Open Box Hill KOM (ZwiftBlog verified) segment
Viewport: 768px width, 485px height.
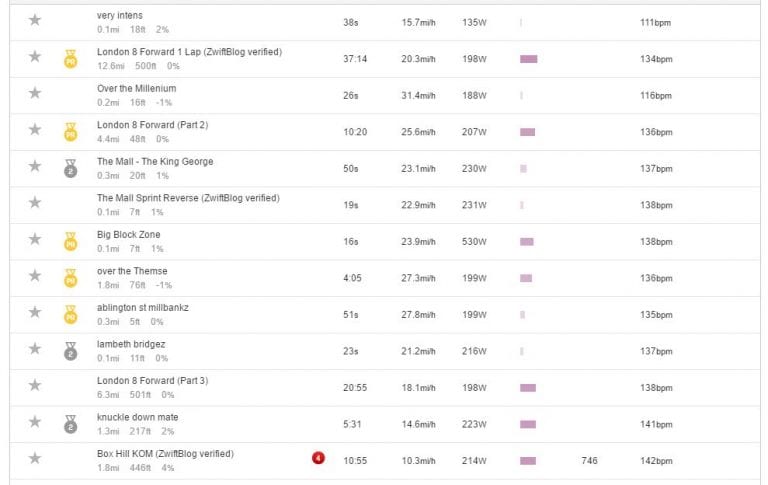165,454
